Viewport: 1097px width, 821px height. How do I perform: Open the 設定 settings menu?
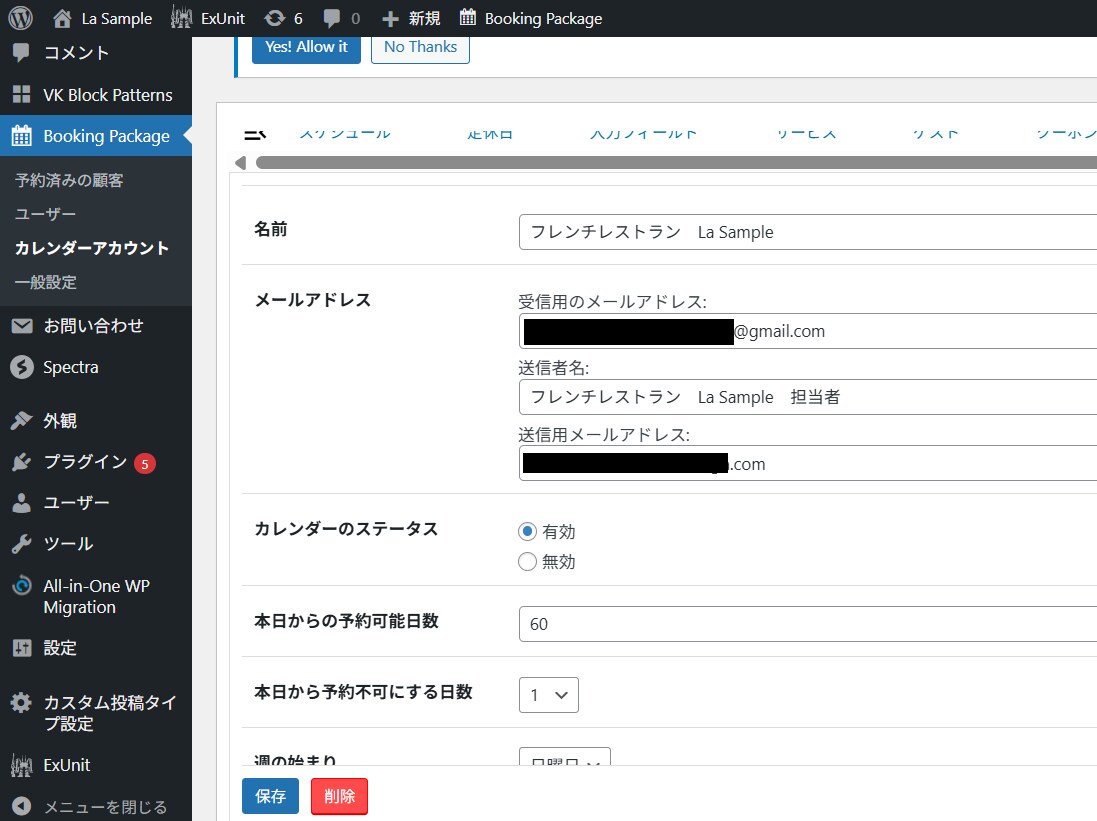point(96,648)
